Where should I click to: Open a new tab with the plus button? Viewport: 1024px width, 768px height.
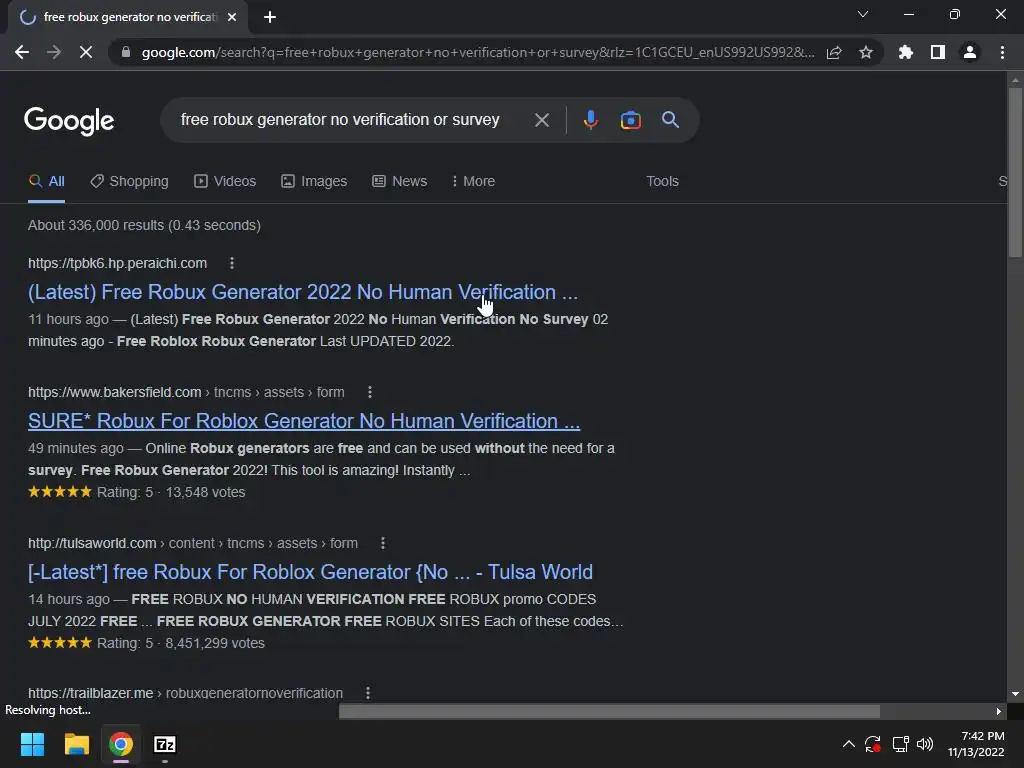coord(270,17)
